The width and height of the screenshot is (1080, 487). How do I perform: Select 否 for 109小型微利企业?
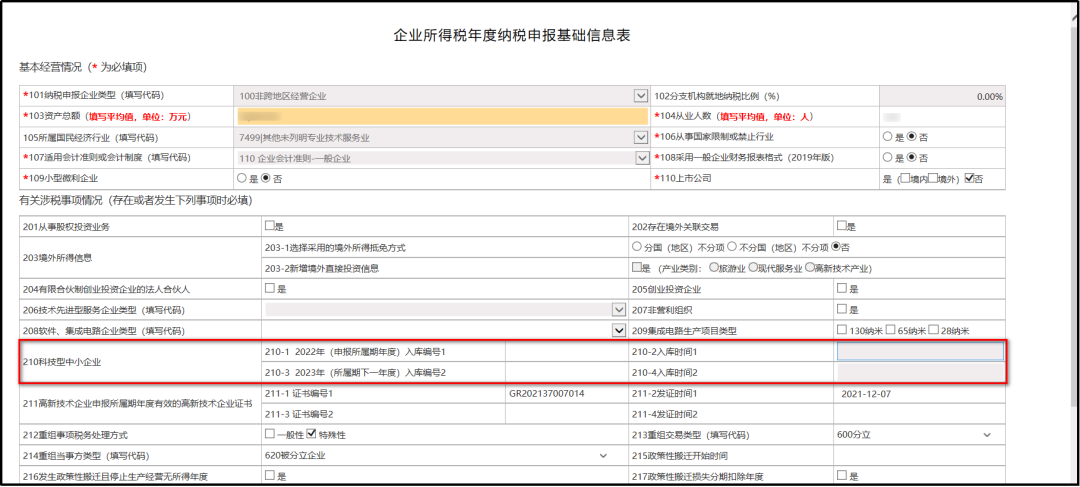click(267, 178)
